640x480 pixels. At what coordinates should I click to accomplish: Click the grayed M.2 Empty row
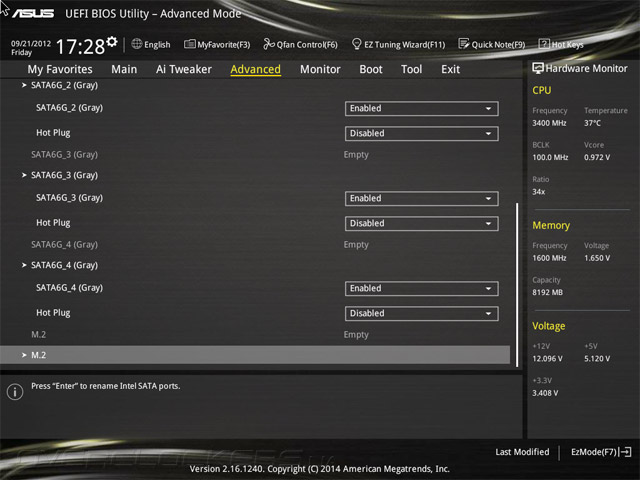coord(200,335)
